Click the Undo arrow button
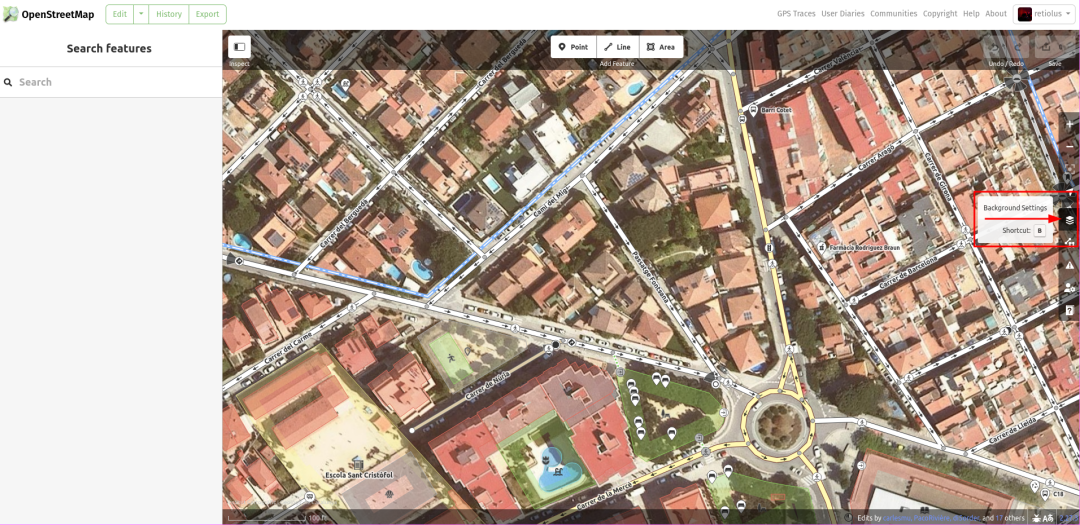1080x525 pixels. (x=995, y=47)
